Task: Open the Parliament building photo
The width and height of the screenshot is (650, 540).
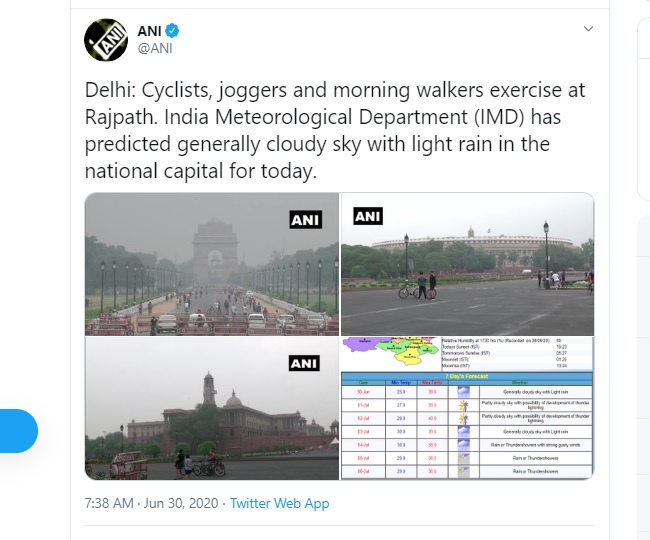Action: pos(467,264)
